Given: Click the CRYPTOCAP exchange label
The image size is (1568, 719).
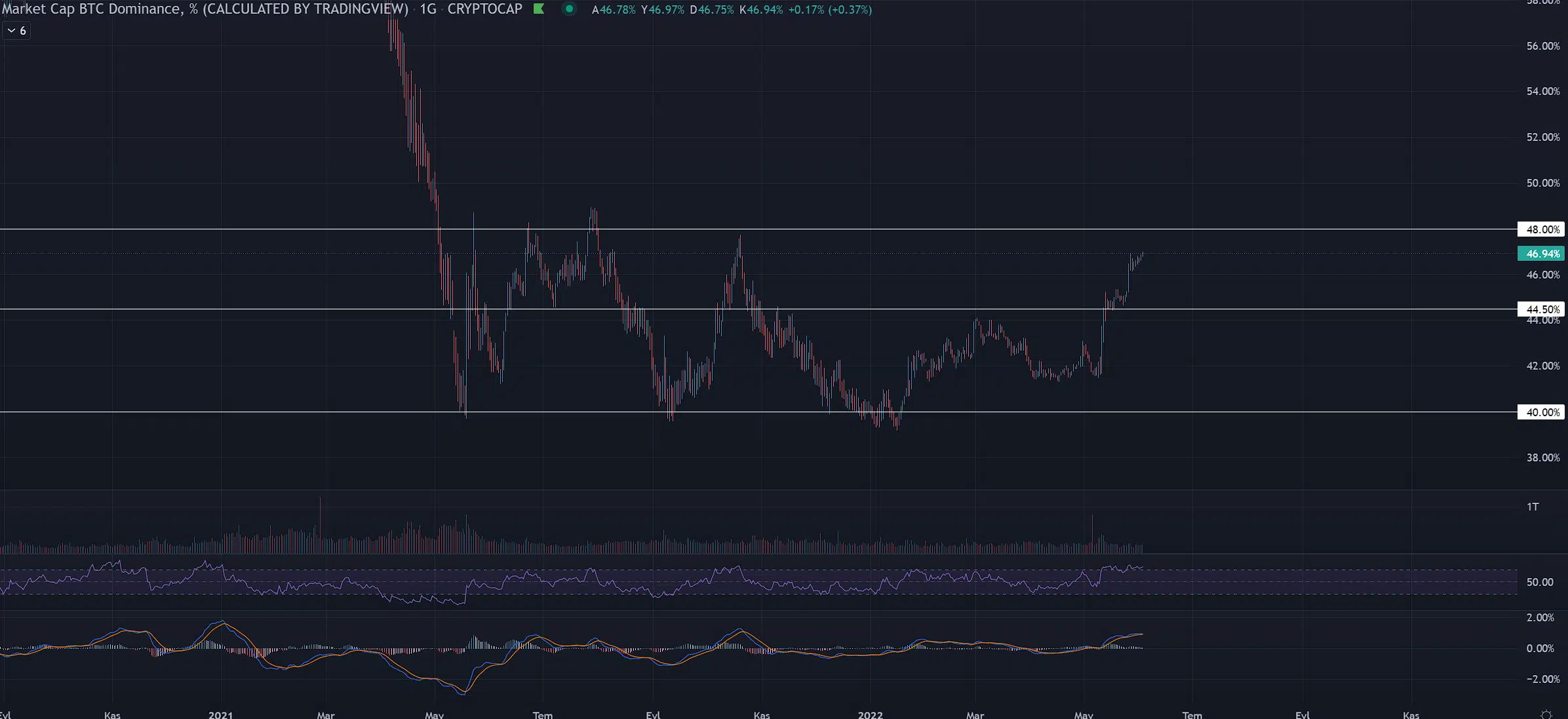Looking at the screenshot, I should (484, 9).
